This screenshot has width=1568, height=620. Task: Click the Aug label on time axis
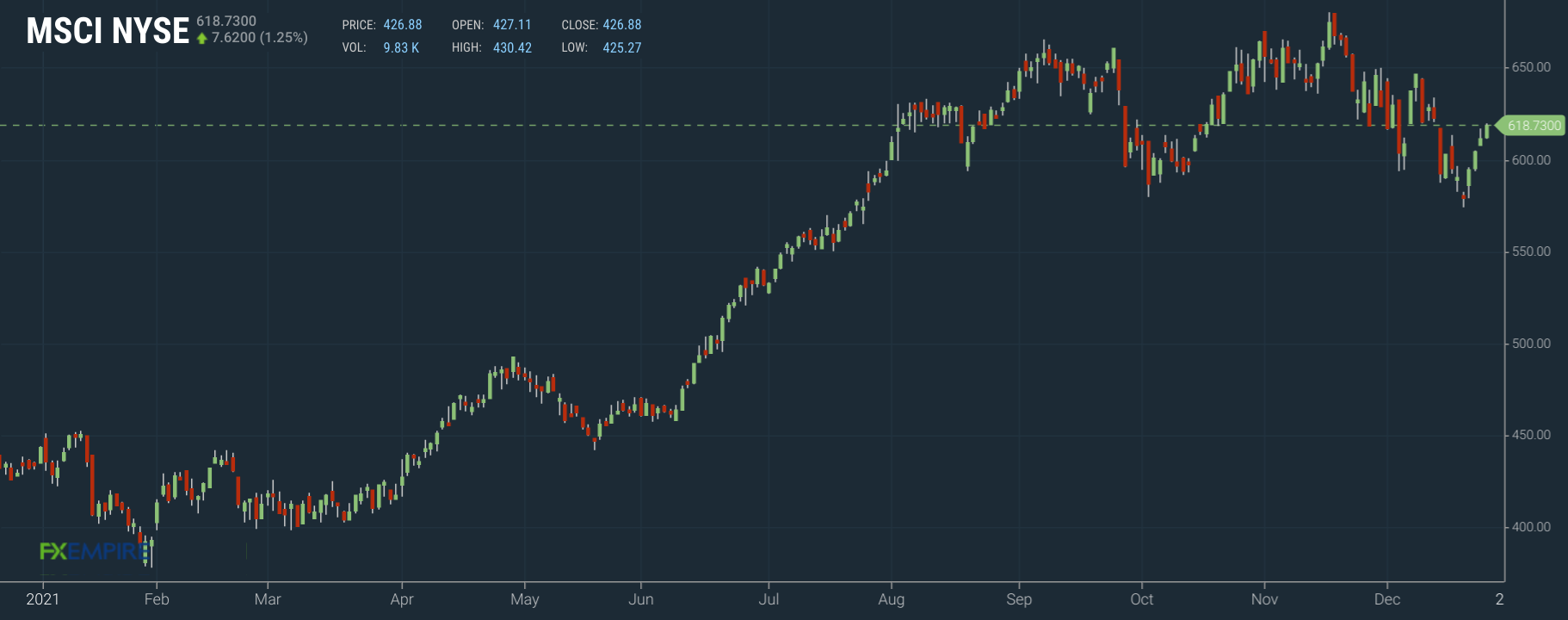pos(892,599)
